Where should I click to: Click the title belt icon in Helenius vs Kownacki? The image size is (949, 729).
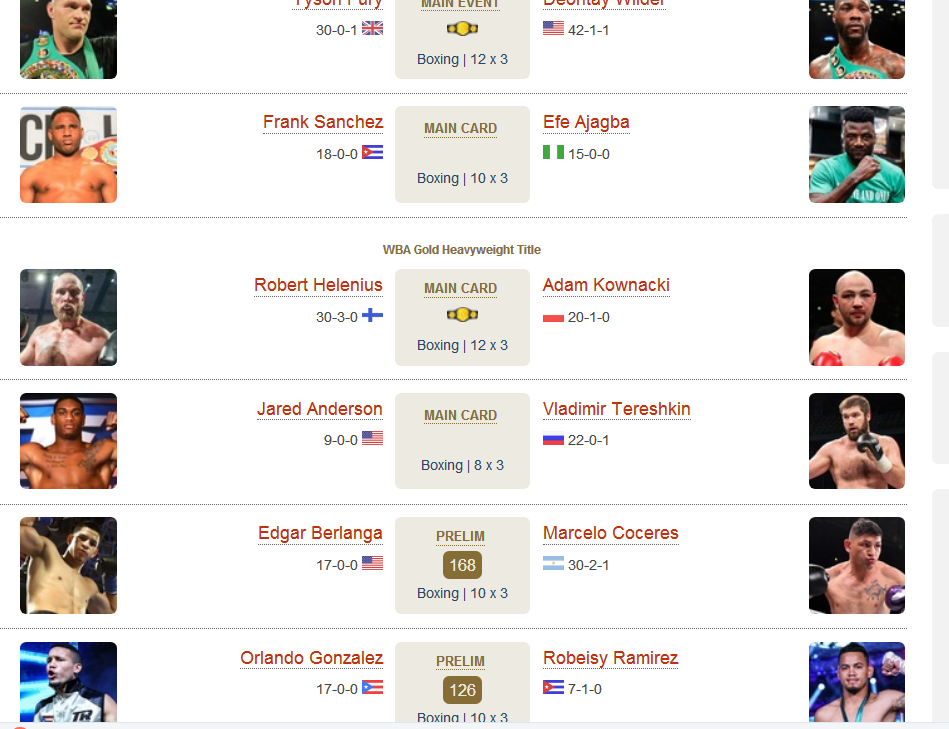pos(462,315)
